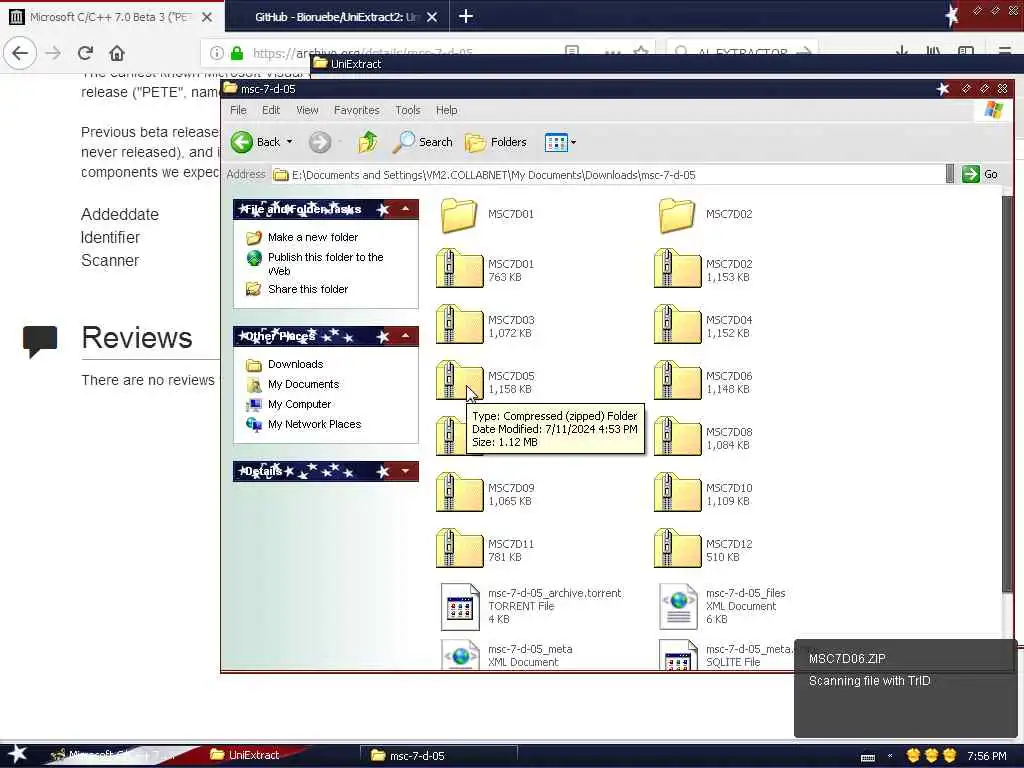Click the MSC7D06.ZIP scanning status popup
The image size is (1024, 768).
(904, 688)
